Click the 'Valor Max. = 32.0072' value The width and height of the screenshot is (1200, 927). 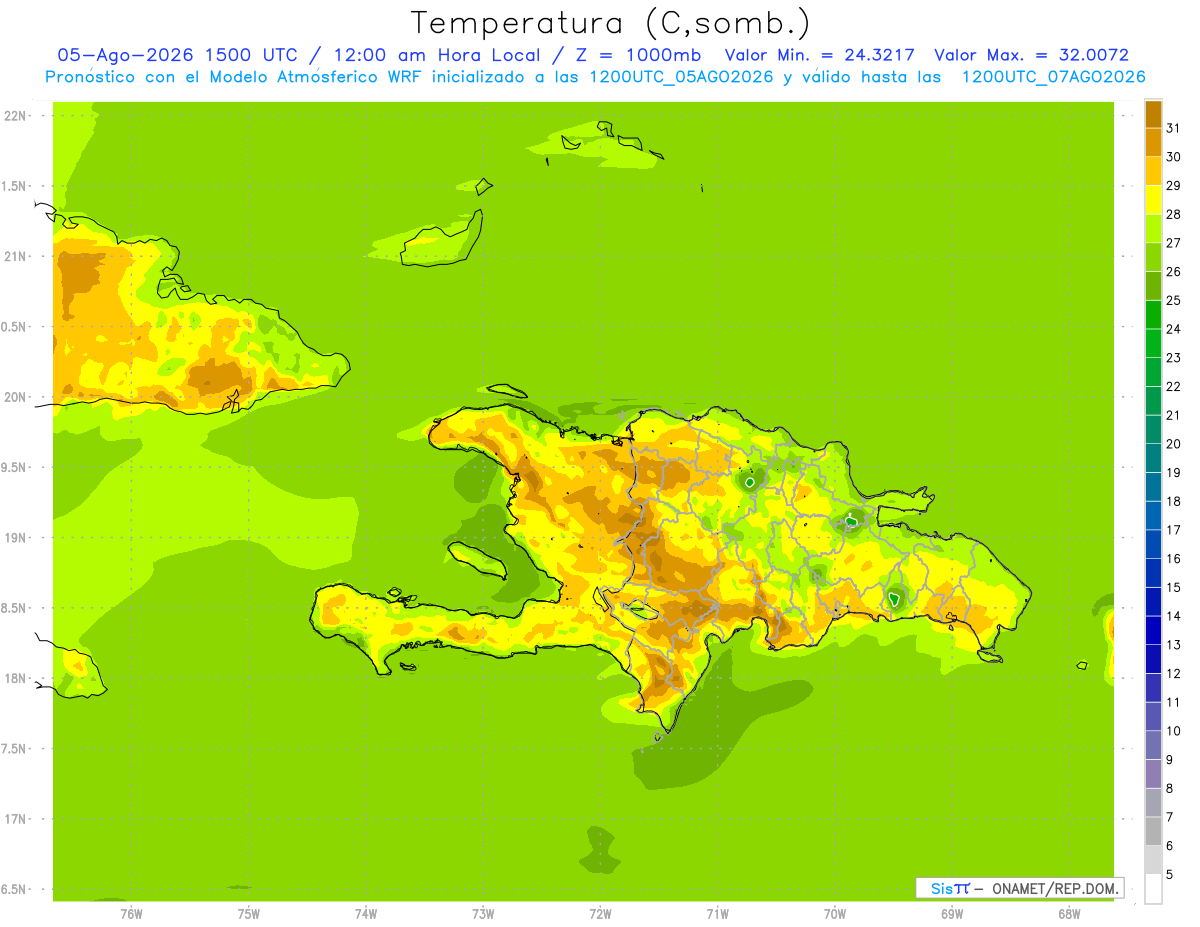pos(1031,55)
